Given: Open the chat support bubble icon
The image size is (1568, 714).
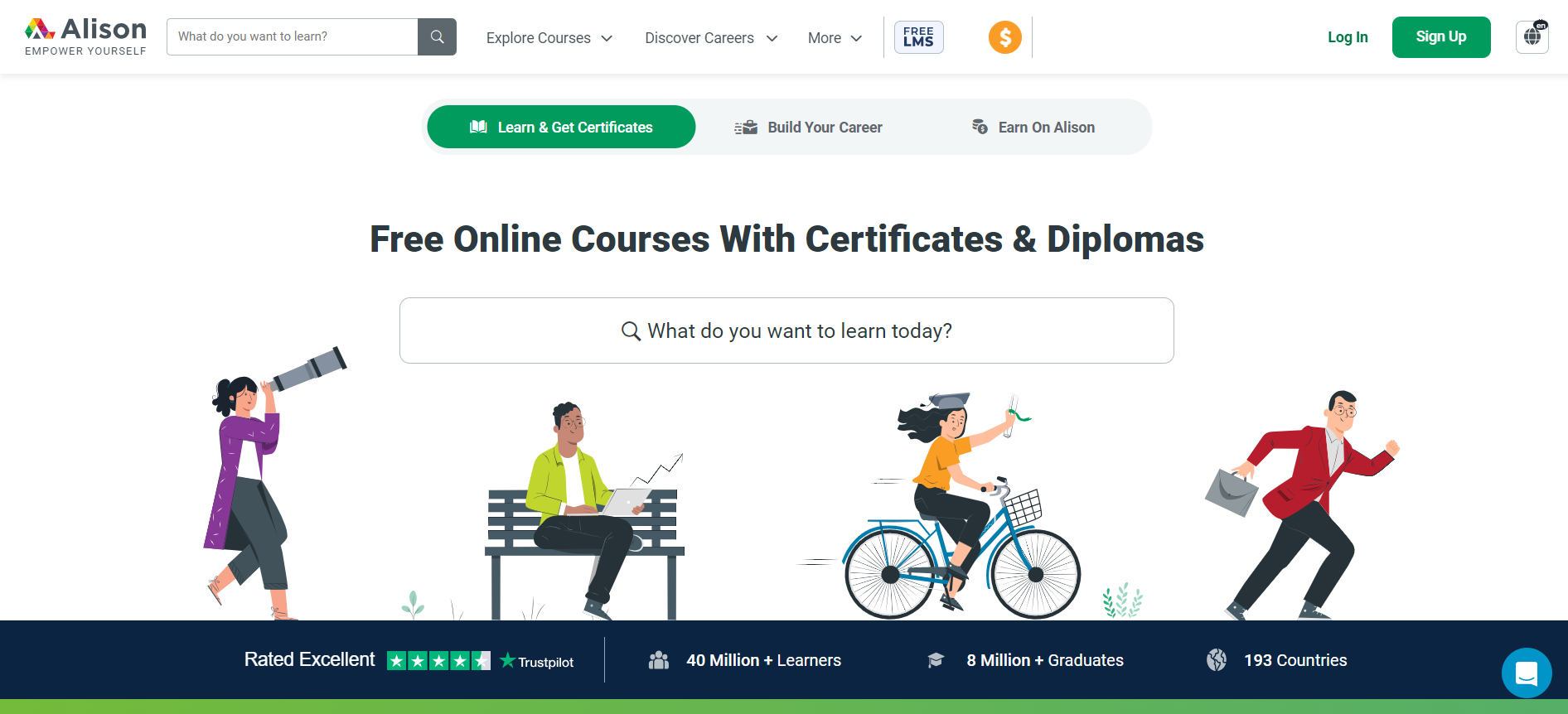Looking at the screenshot, I should pyautogui.click(x=1527, y=673).
